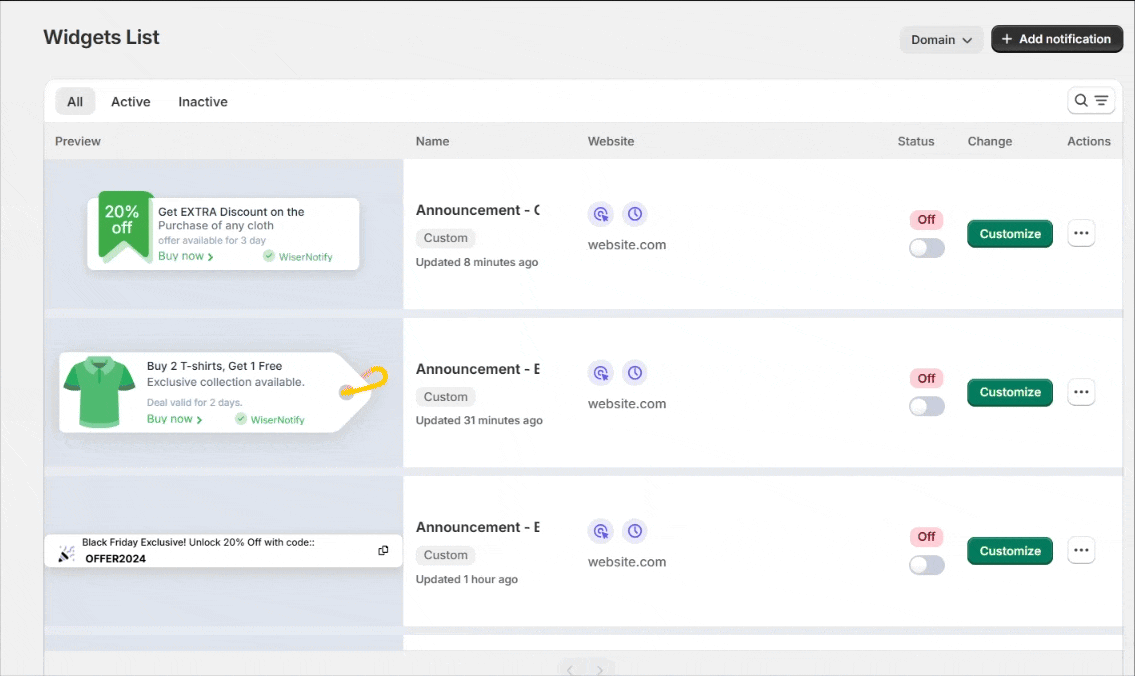The width and height of the screenshot is (1135, 676).
Task: Toggle status on for the Black Friday widget
Action: 926,565
